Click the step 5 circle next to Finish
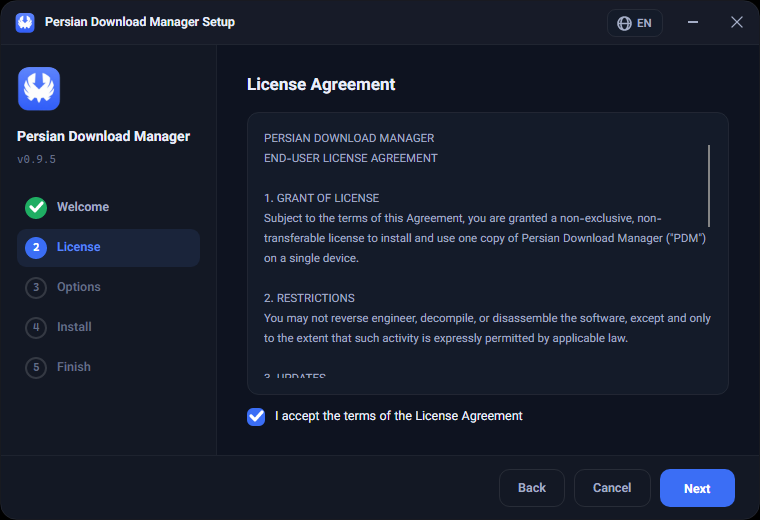760x520 pixels. coord(36,367)
